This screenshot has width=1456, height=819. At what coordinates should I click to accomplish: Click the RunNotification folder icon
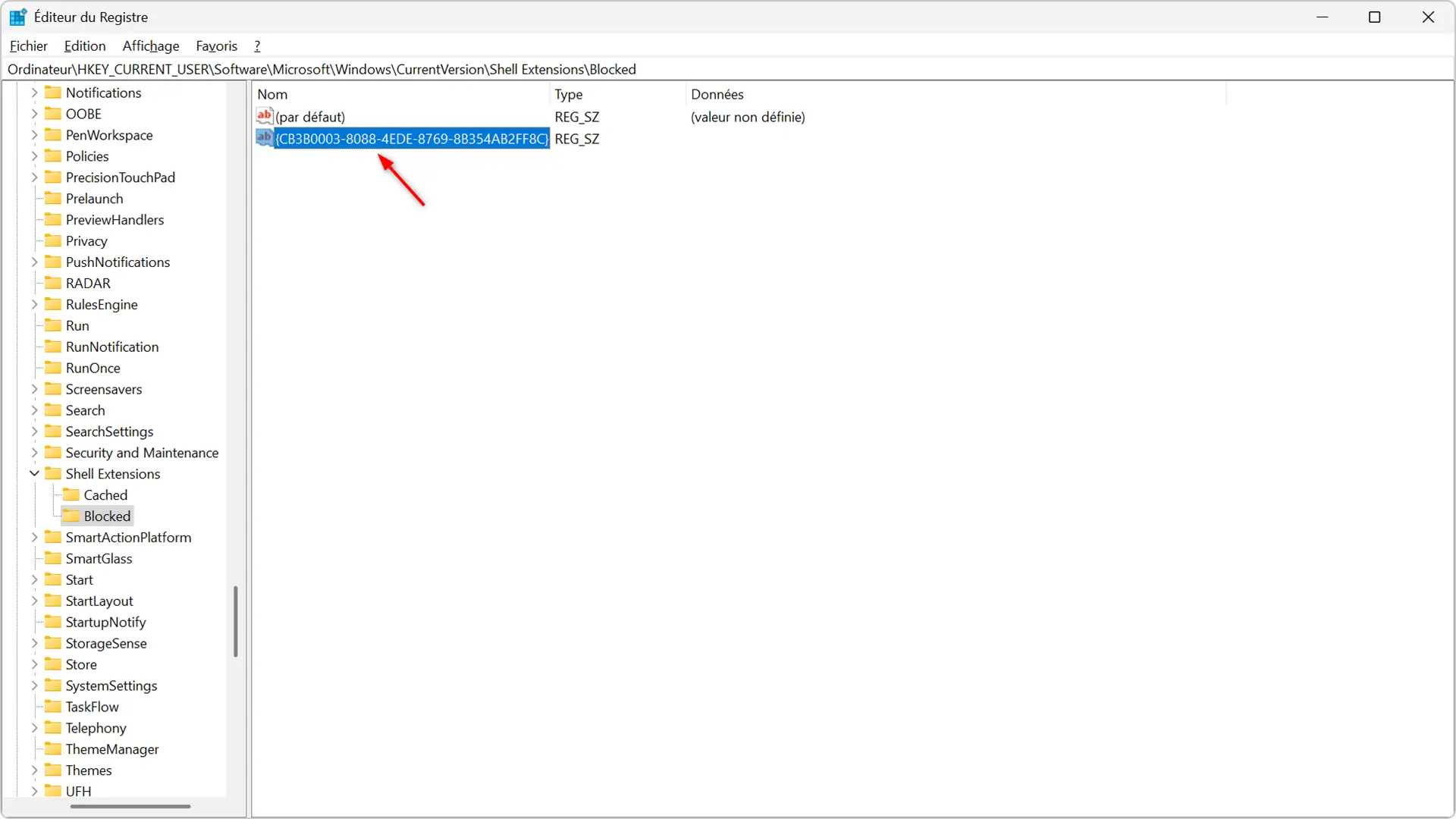pyautogui.click(x=53, y=347)
